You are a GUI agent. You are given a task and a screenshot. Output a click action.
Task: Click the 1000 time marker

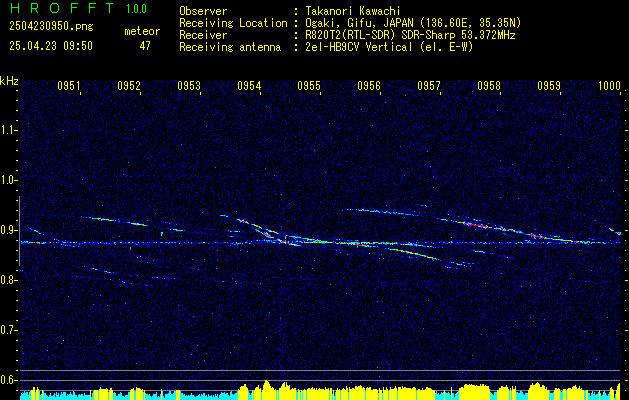[x=609, y=85]
